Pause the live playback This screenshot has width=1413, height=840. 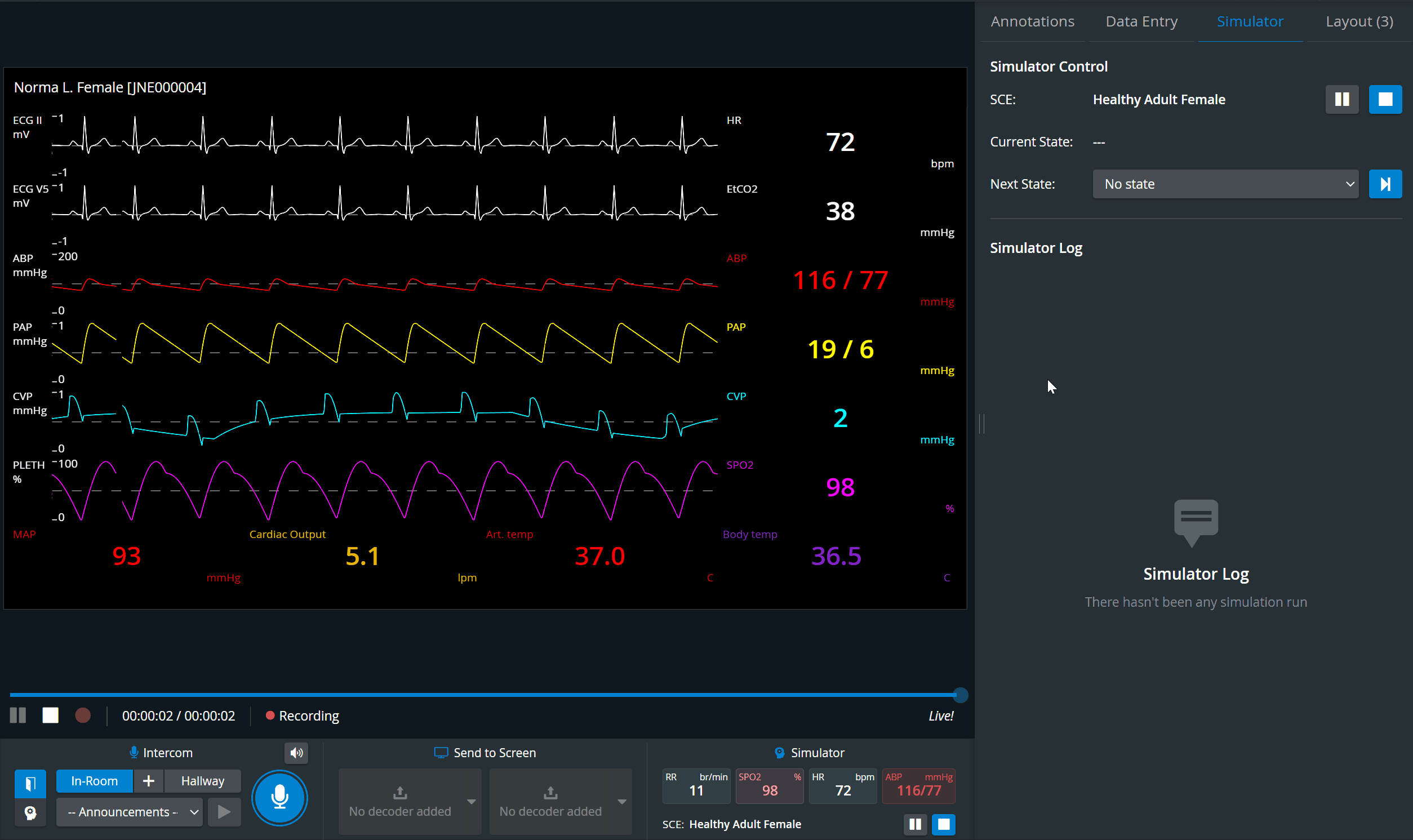pos(18,715)
